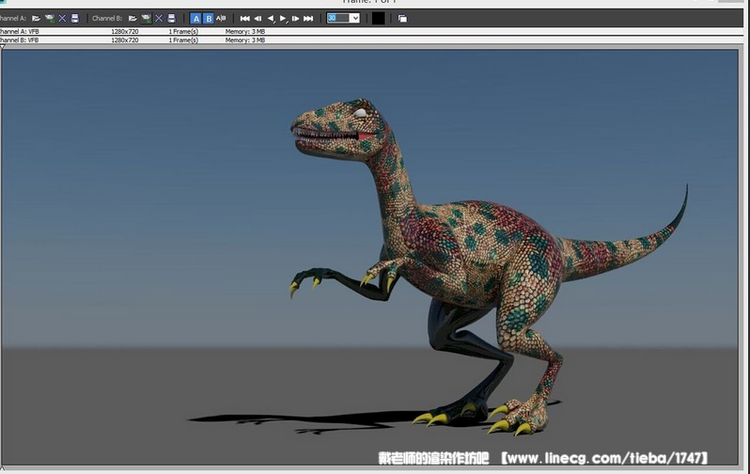Image resolution: width=750 pixels, height=474 pixels.
Task: Click the split-screen marker triangle above the image
Action: point(2,46)
